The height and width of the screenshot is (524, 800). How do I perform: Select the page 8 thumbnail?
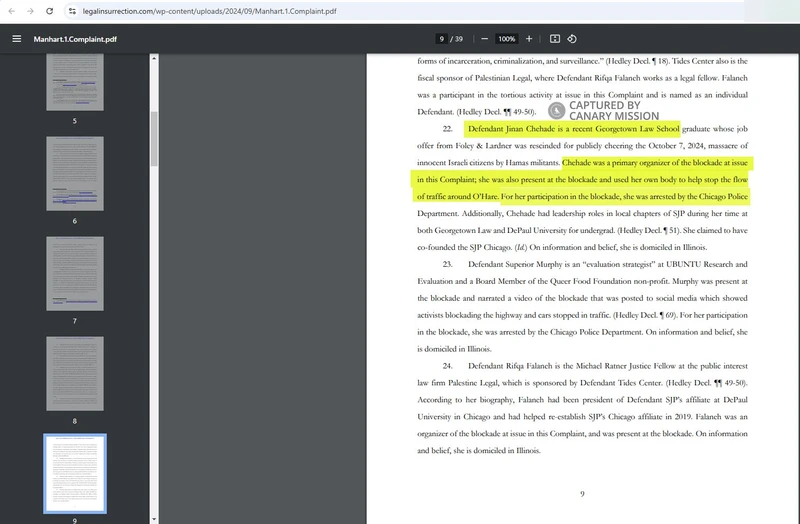75,372
